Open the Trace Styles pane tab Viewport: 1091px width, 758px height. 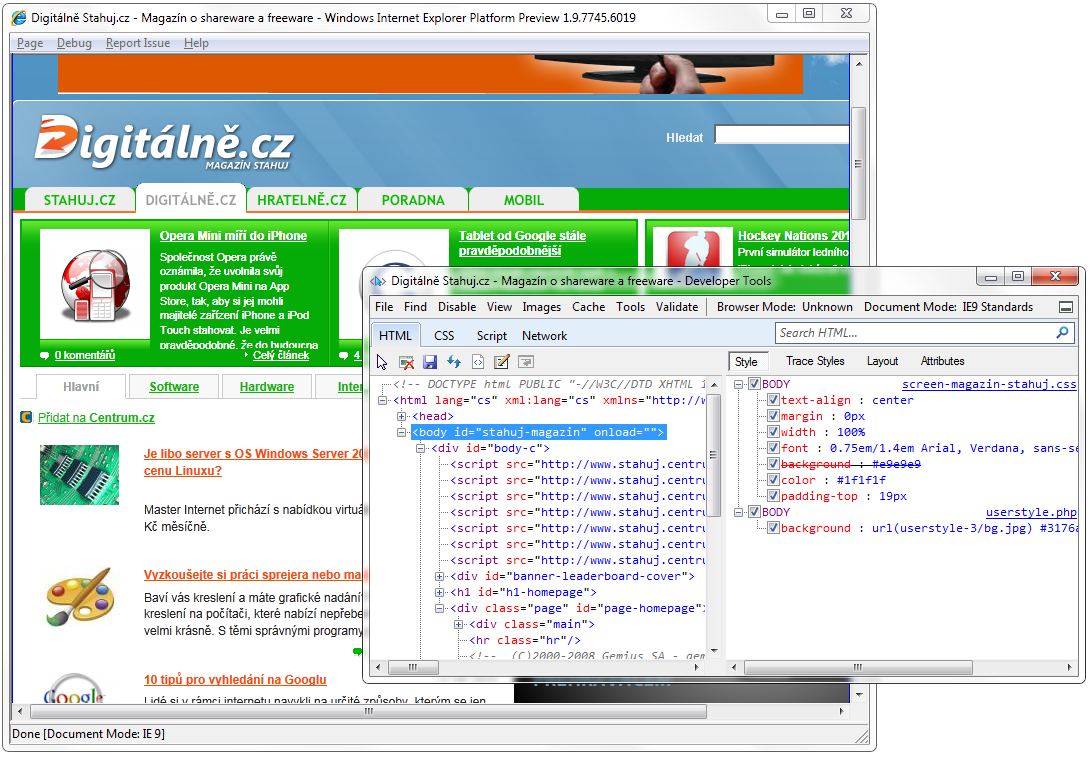[x=815, y=361]
